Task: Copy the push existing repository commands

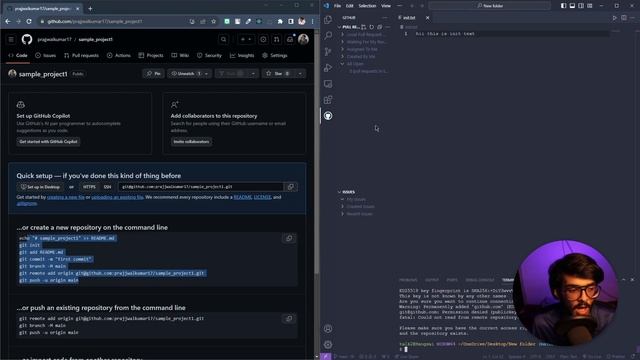Action: (289, 318)
